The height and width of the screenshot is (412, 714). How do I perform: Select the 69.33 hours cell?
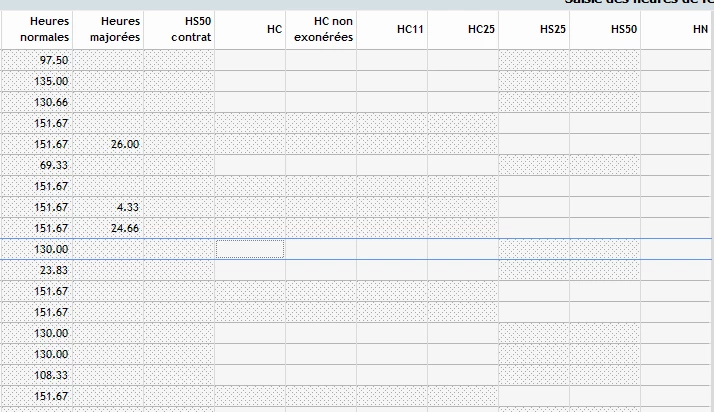point(37,165)
